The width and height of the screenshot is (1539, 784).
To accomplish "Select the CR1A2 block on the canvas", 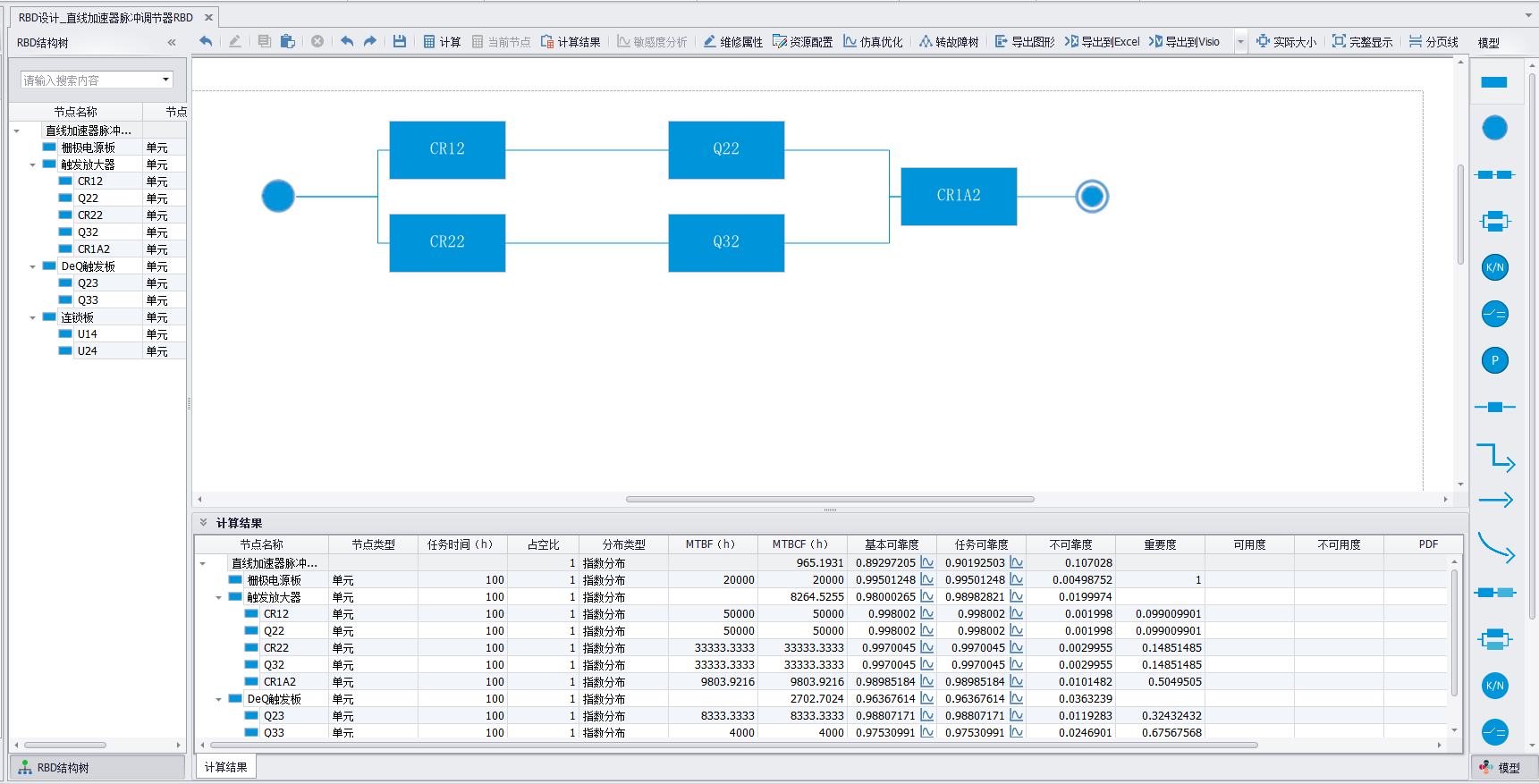I will [x=959, y=196].
